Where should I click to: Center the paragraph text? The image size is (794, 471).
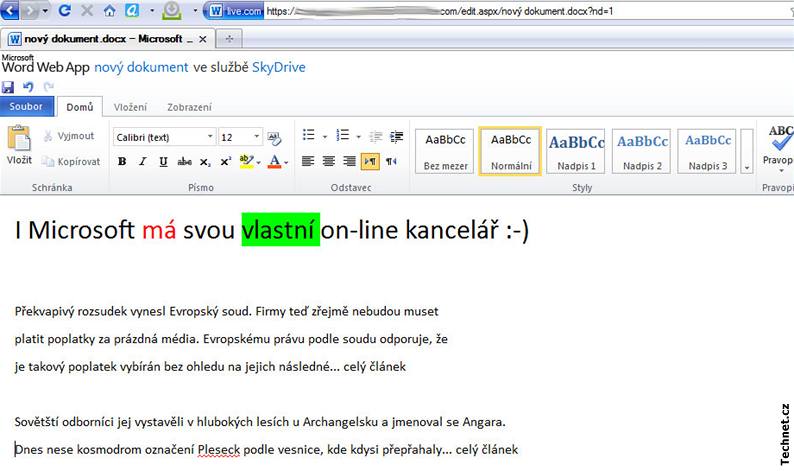pos(329,162)
